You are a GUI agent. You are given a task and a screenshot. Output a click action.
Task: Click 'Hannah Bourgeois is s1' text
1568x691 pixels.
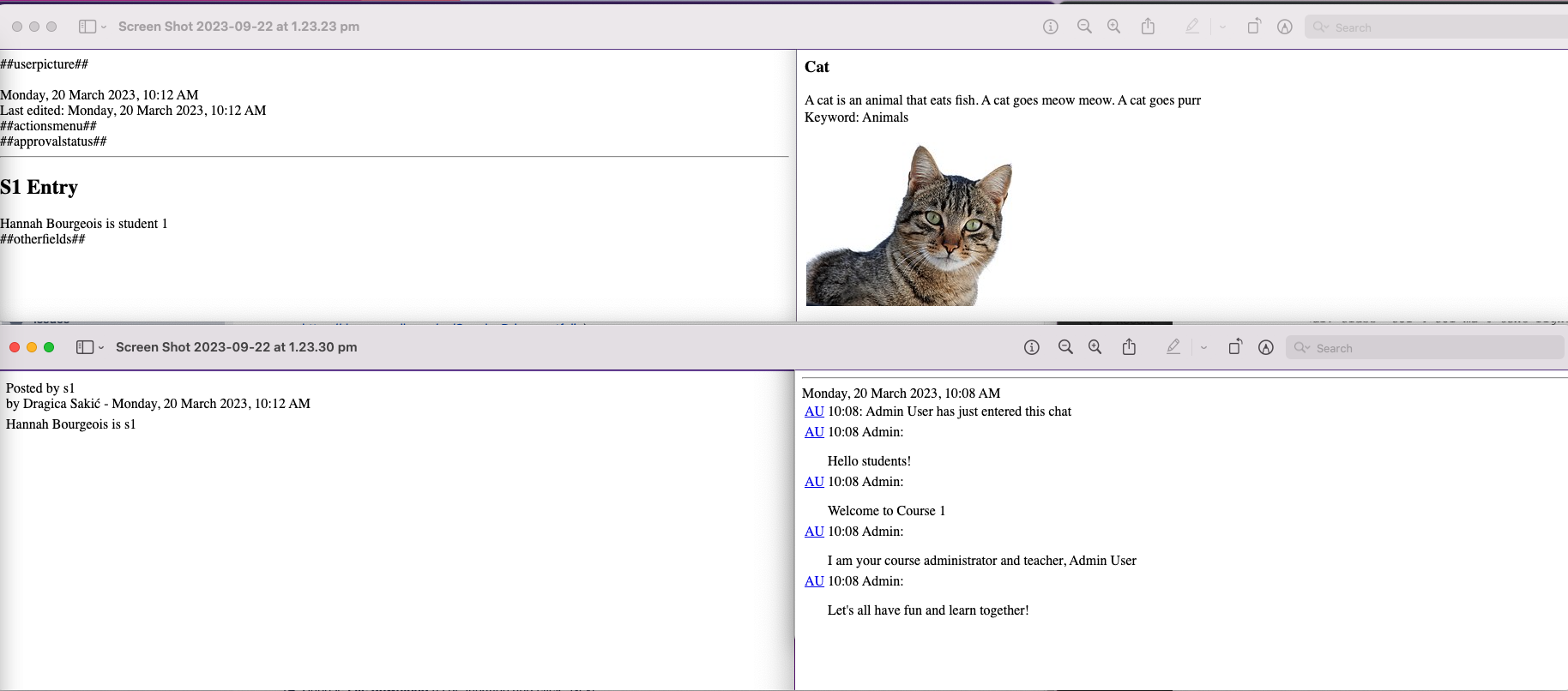70,424
